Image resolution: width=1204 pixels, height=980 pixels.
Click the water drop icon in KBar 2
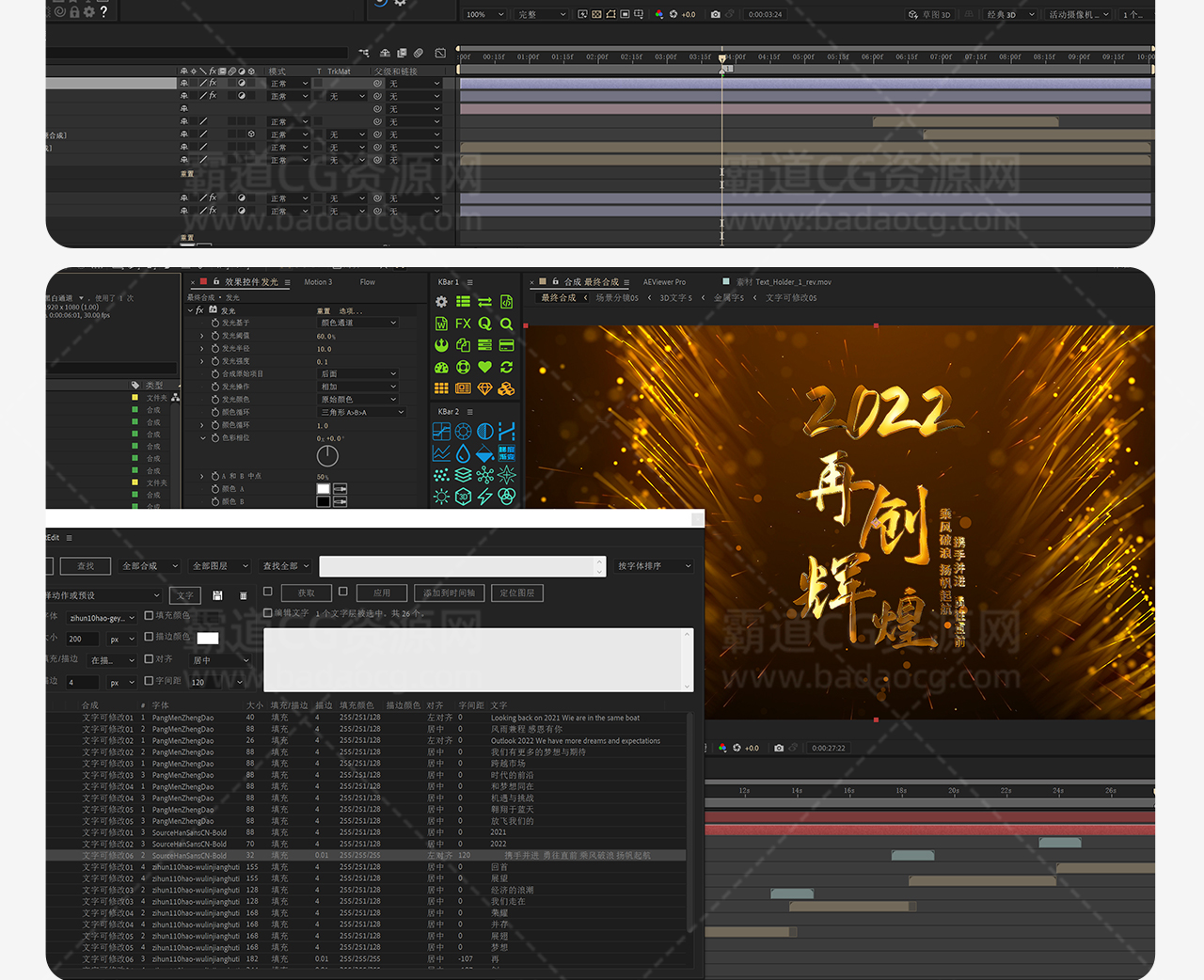[x=463, y=453]
